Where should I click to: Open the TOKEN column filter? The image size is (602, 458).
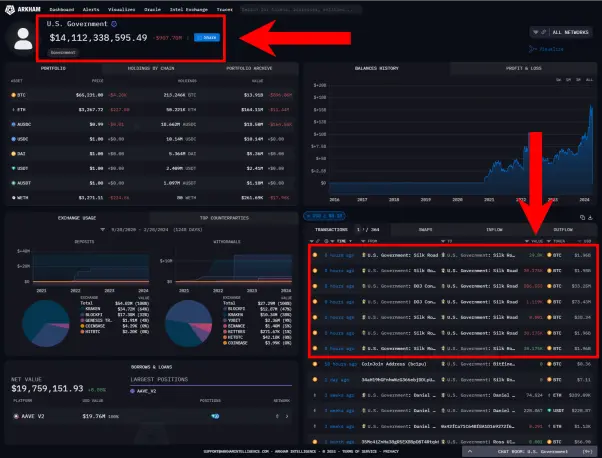click(549, 241)
